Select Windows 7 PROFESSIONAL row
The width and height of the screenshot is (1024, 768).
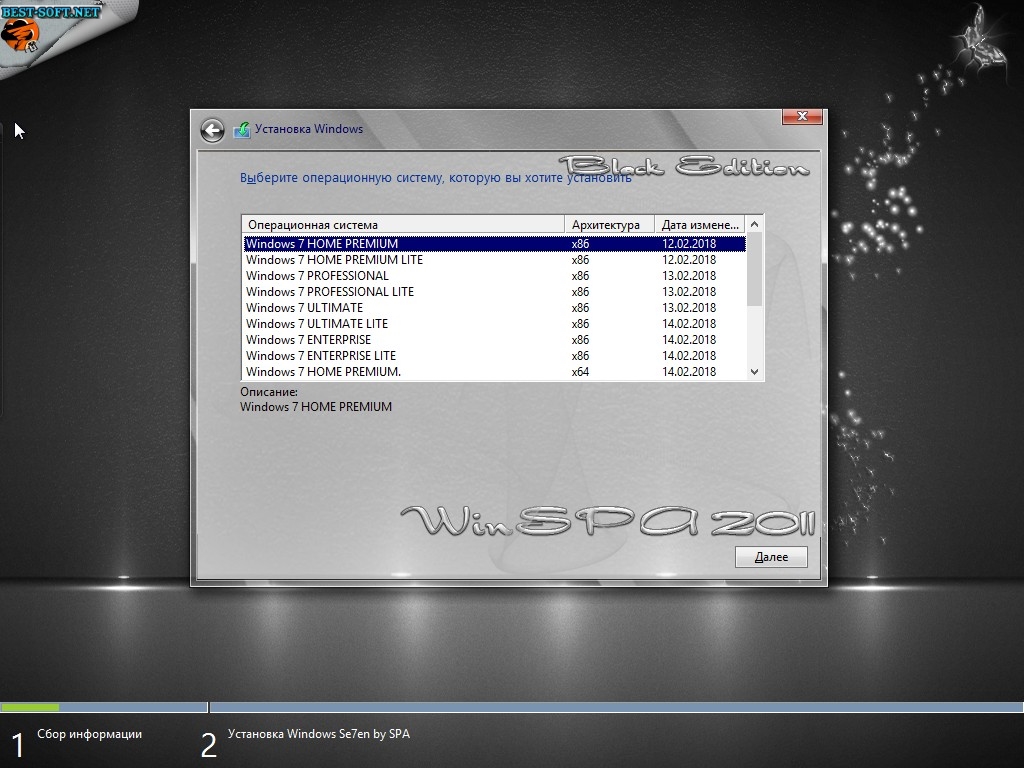coord(494,276)
